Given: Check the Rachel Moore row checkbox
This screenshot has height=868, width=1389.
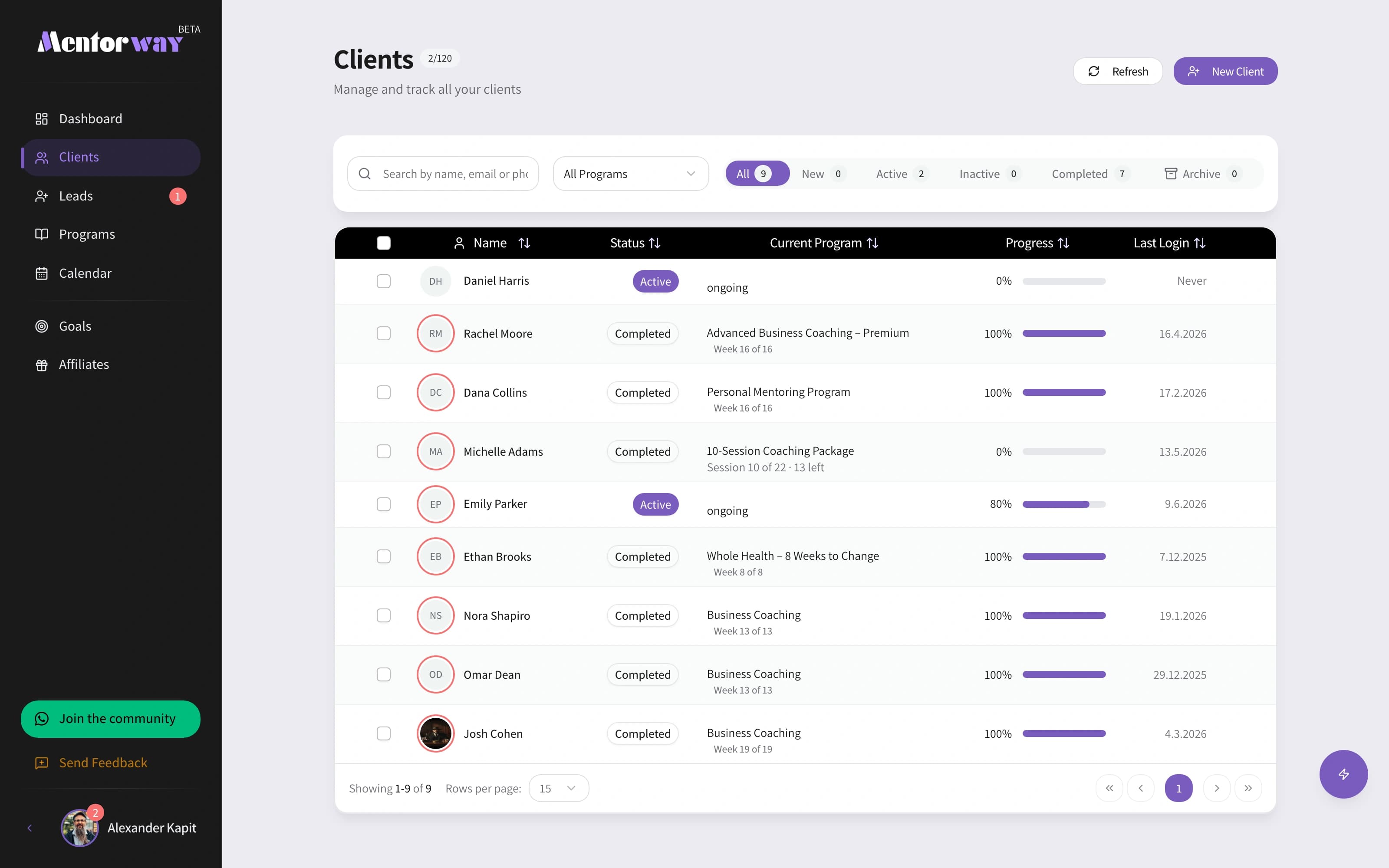Looking at the screenshot, I should point(383,334).
